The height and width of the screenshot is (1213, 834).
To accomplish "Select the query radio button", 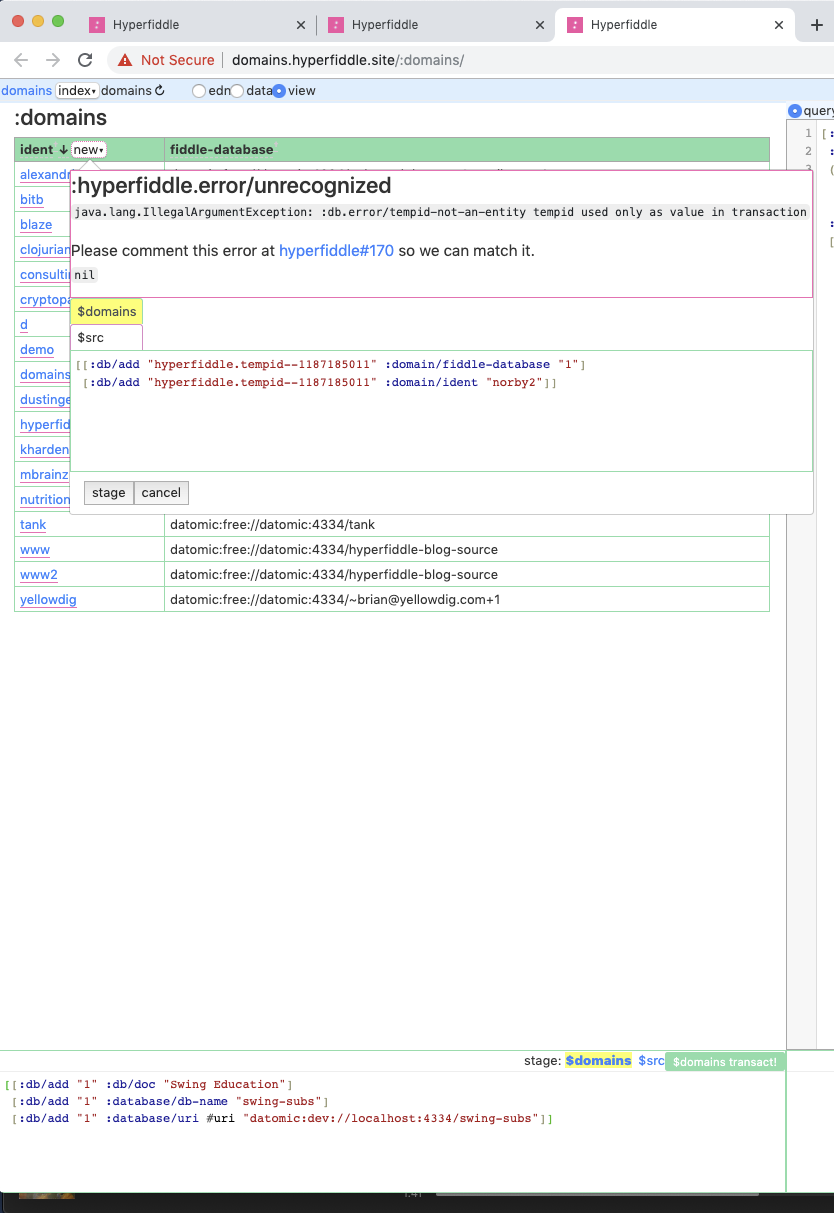I will point(795,111).
